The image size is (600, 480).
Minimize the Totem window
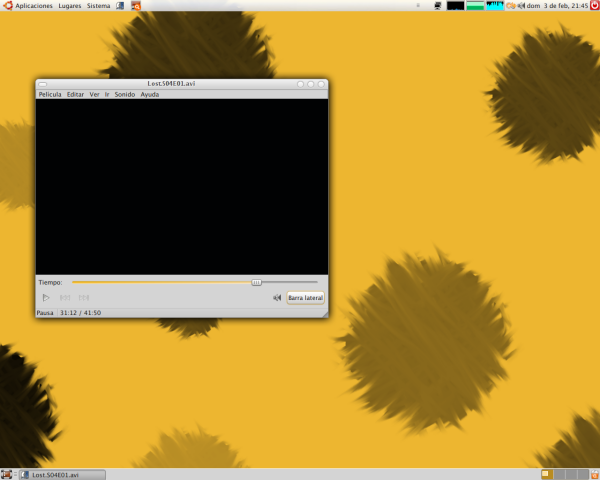[300, 84]
